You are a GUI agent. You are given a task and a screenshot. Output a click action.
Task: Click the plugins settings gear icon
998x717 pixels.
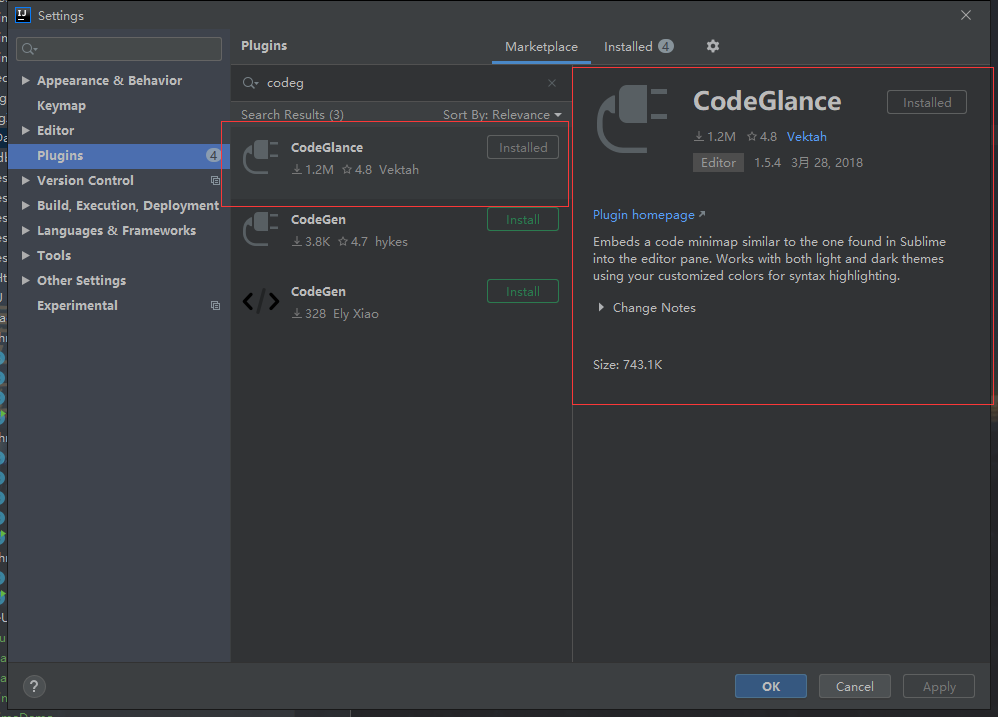coord(712,46)
